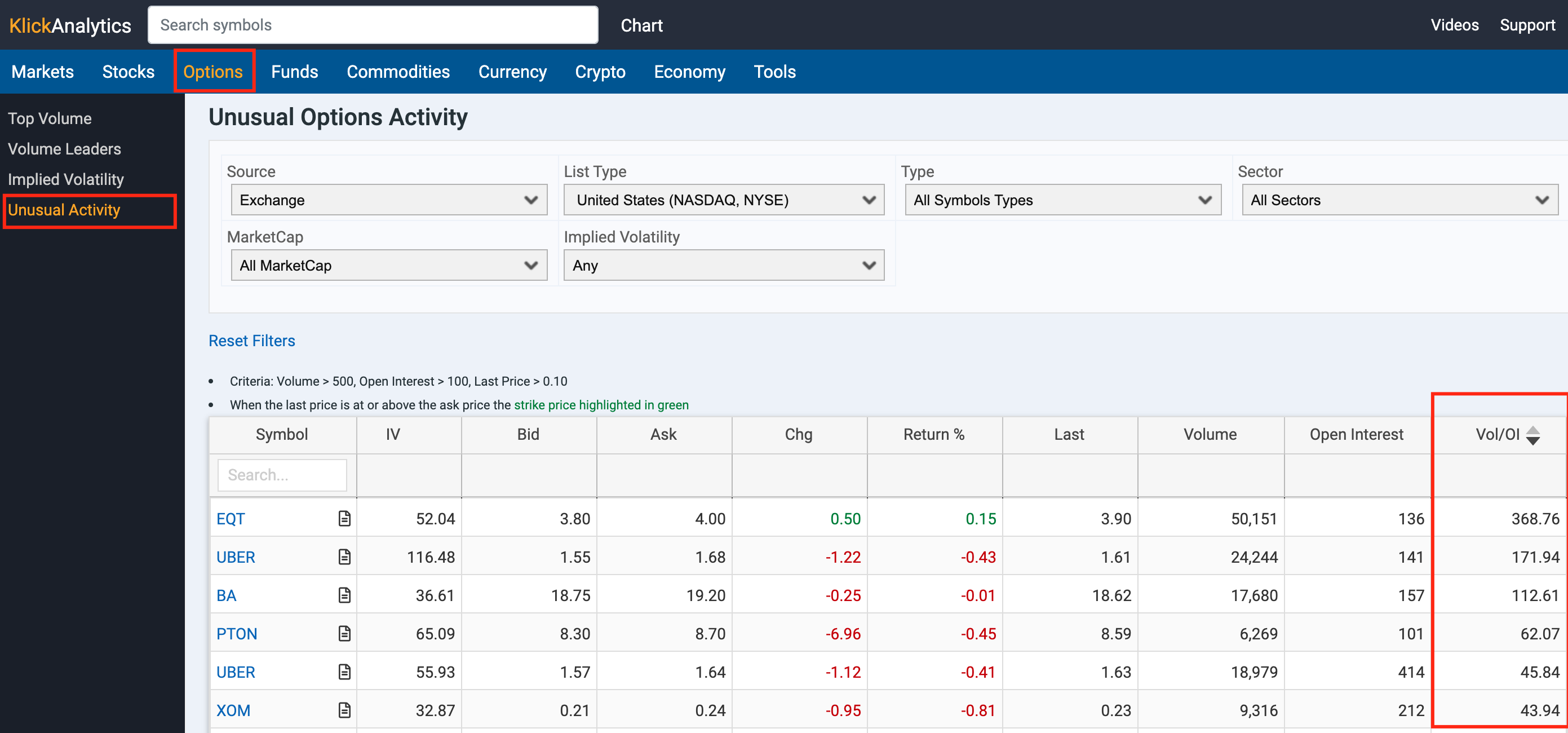The image size is (1568, 733).
Task: Select Unusual Activity in sidebar
Action: tap(64, 209)
